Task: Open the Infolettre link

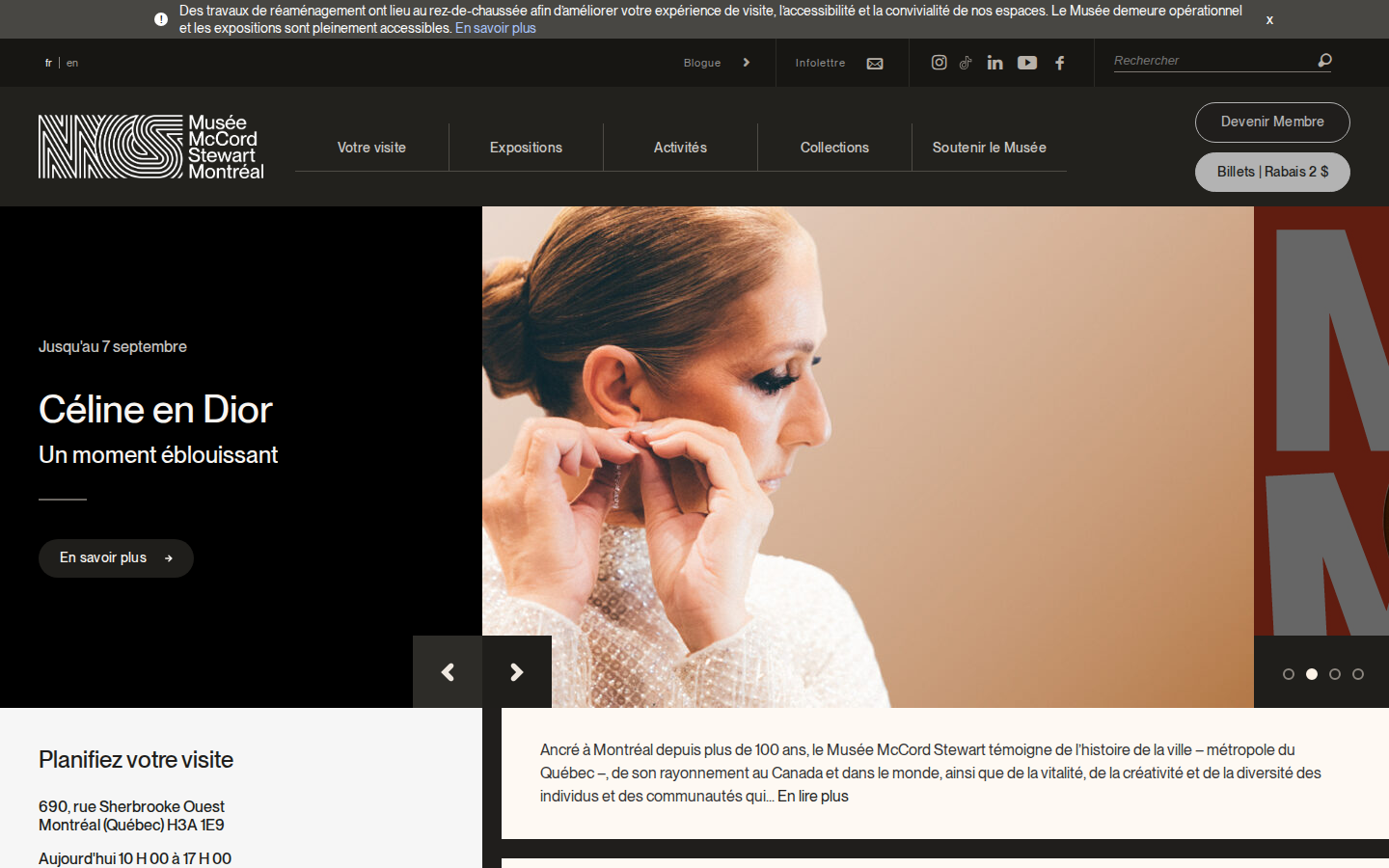Action: pos(820,63)
